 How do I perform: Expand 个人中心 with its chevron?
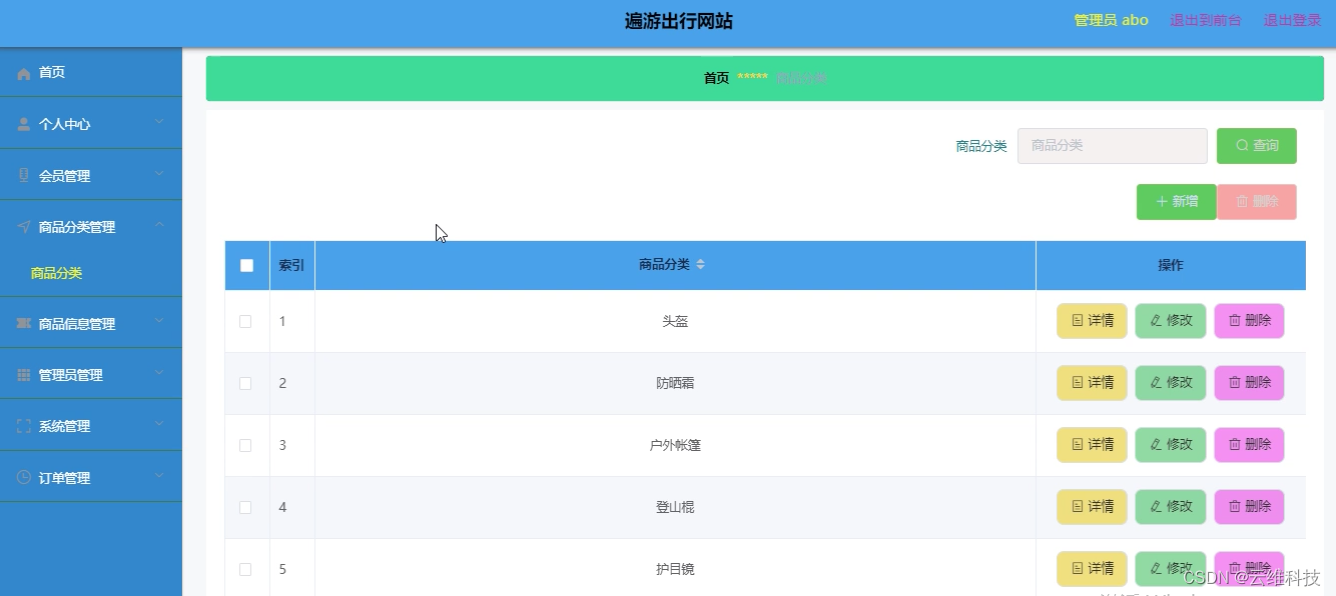coord(160,123)
